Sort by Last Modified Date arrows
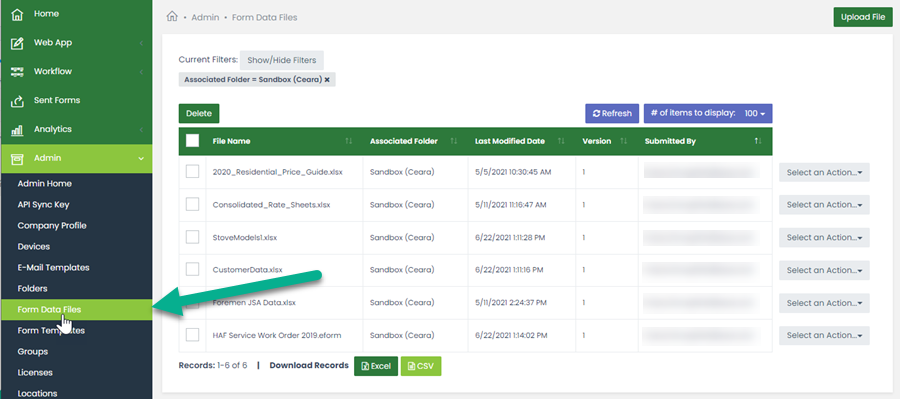Screen dimensions: 900x399 pyautogui.click(x=561, y=141)
